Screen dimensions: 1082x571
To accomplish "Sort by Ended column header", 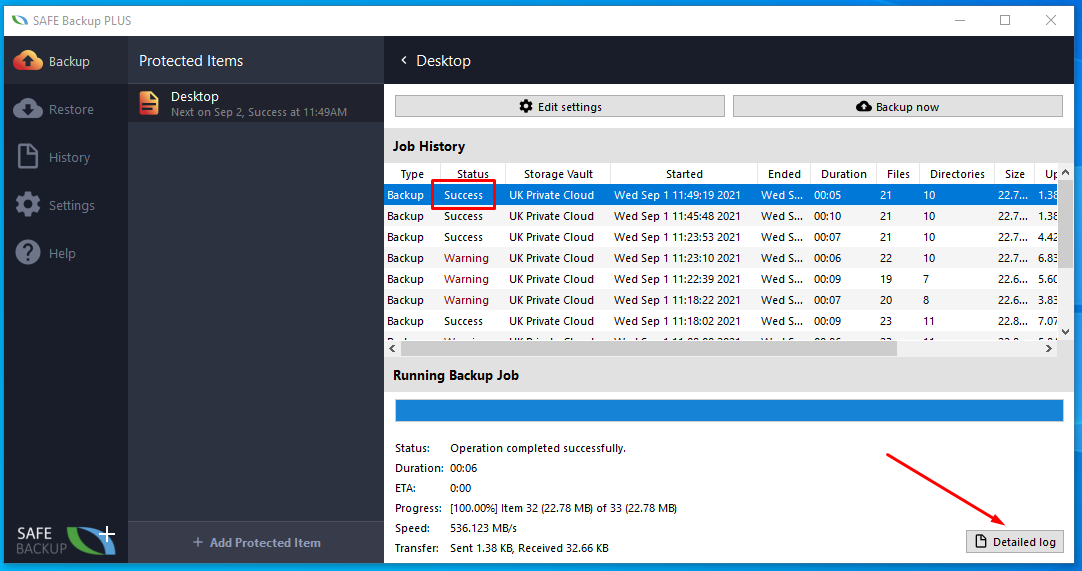I will (784, 174).
